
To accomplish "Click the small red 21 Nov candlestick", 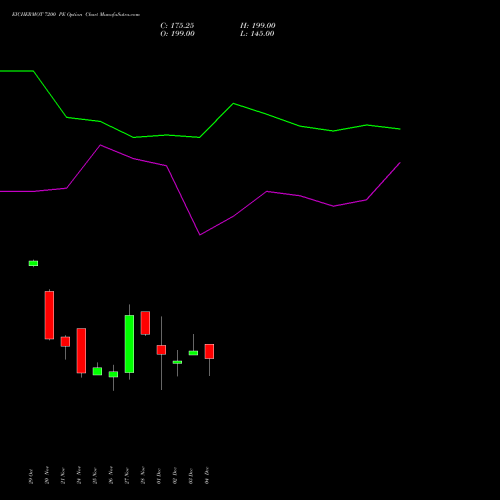I will coord(65,342).
